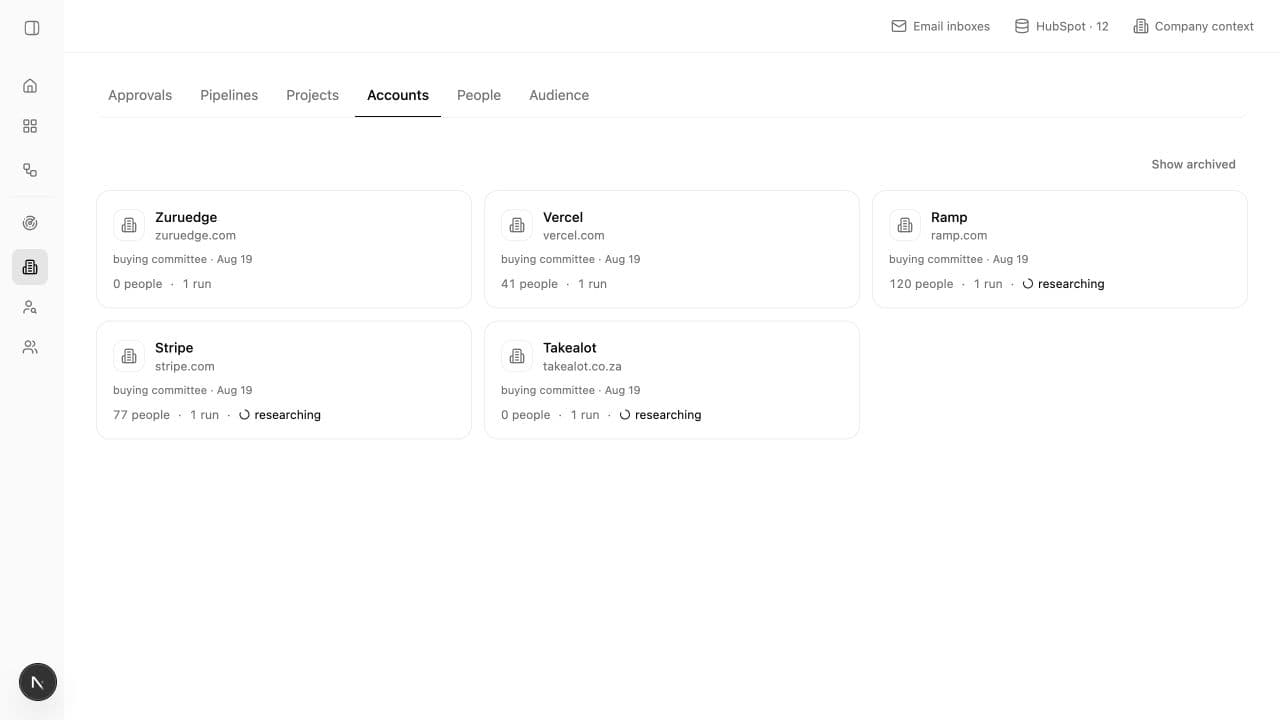Image resolution: width=1280 pixels, height=720 pixels.
Task: Click 'researching' status text on Stripe card
Action: [288, 415]
